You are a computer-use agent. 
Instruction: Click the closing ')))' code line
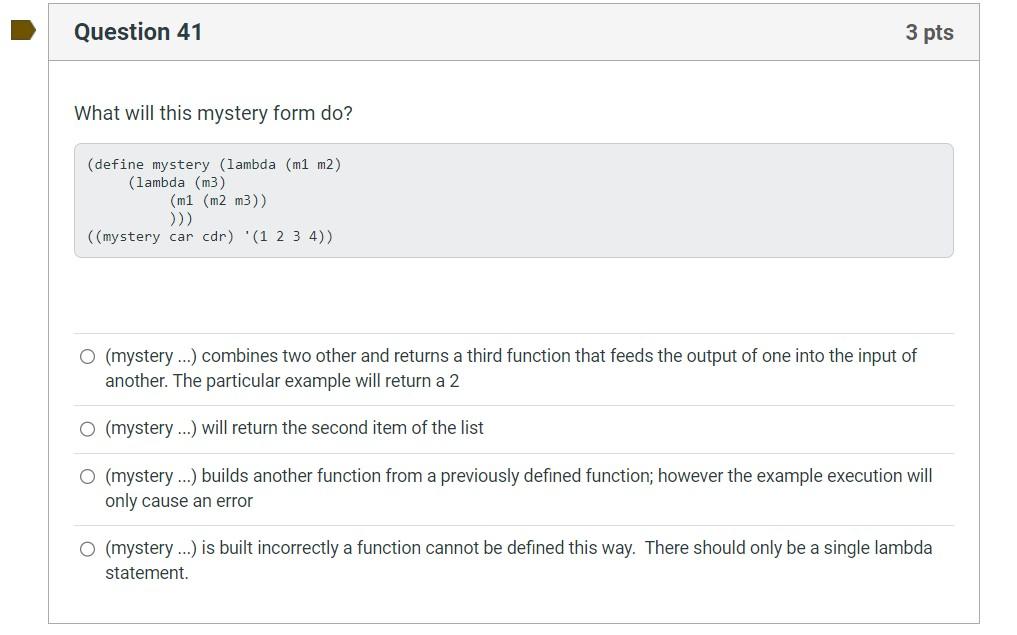coord(181,219)
